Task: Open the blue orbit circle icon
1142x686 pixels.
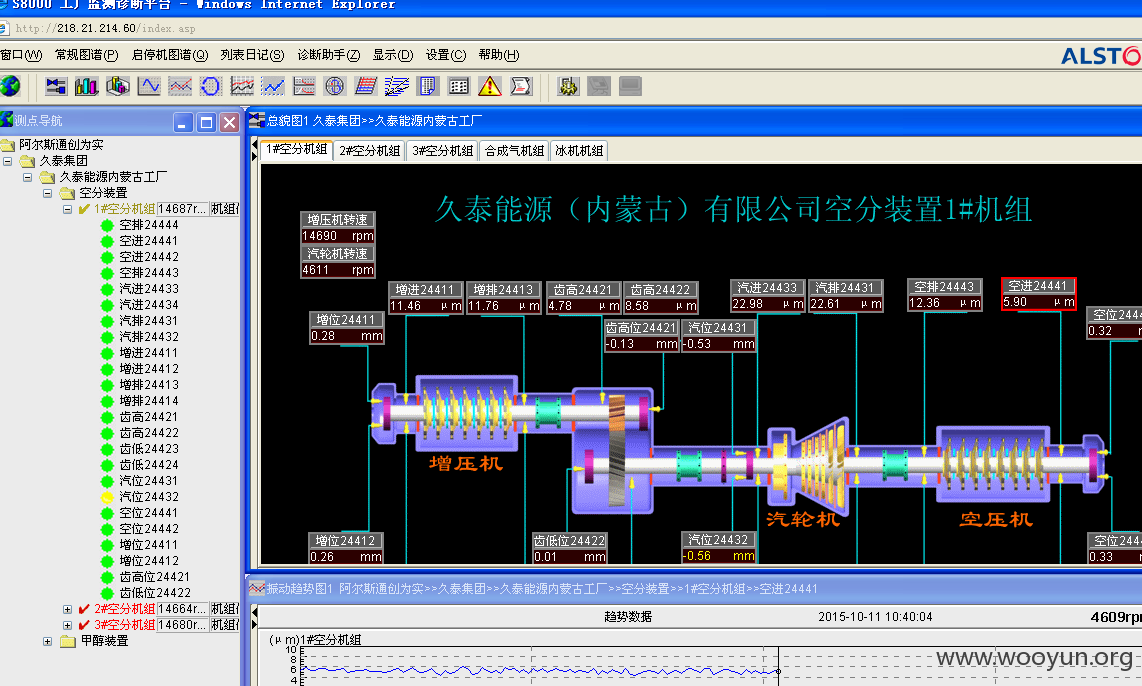Action: coord(210,87)
